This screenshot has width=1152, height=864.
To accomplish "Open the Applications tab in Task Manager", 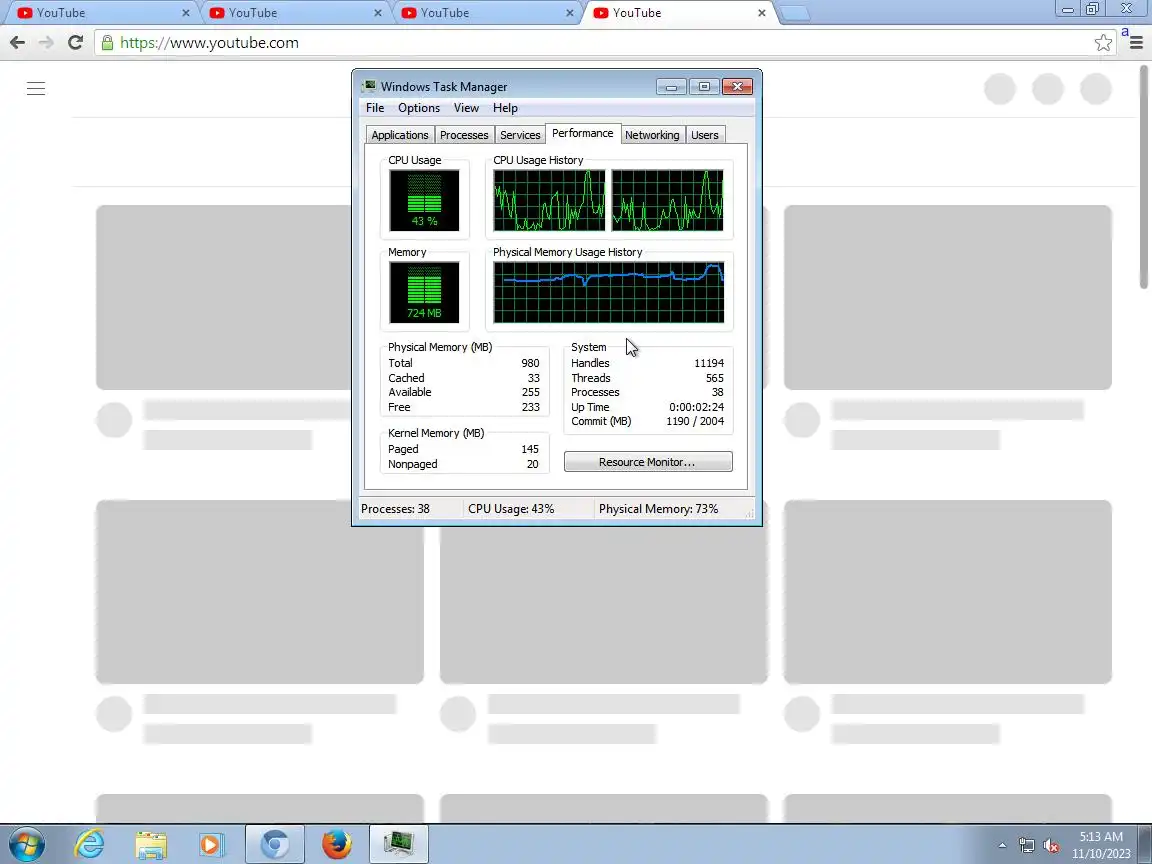I will click(400, 135).
